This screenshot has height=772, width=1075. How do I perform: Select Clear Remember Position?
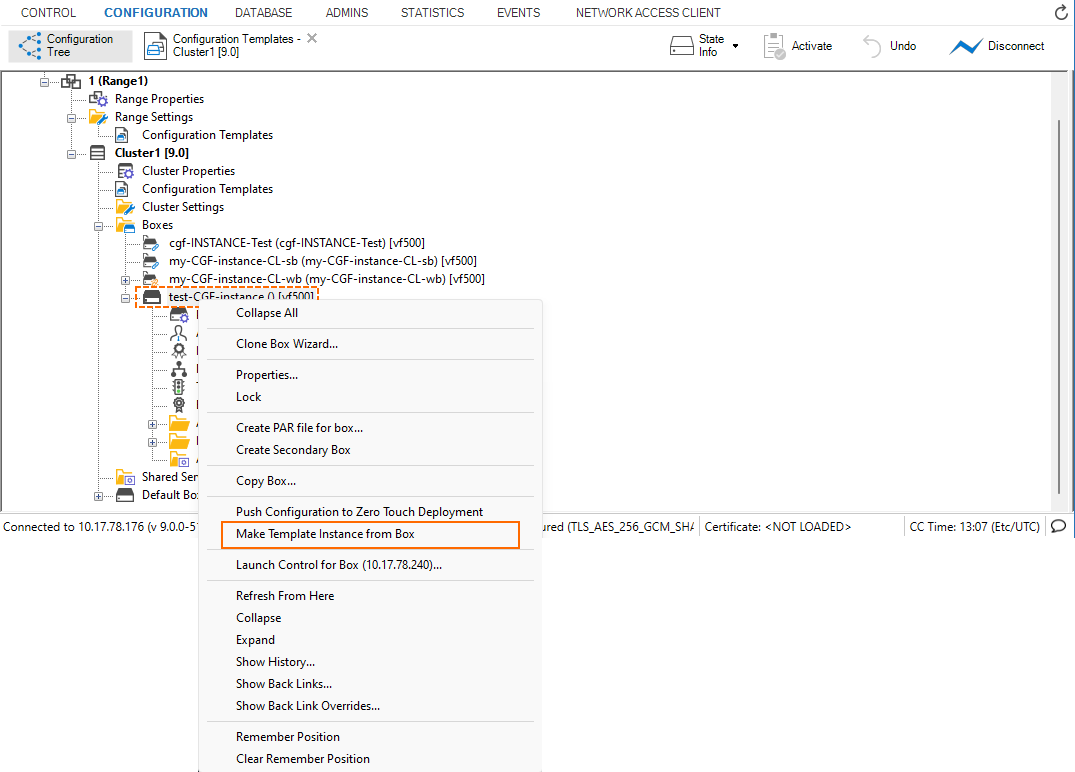[x=370, y=759]
